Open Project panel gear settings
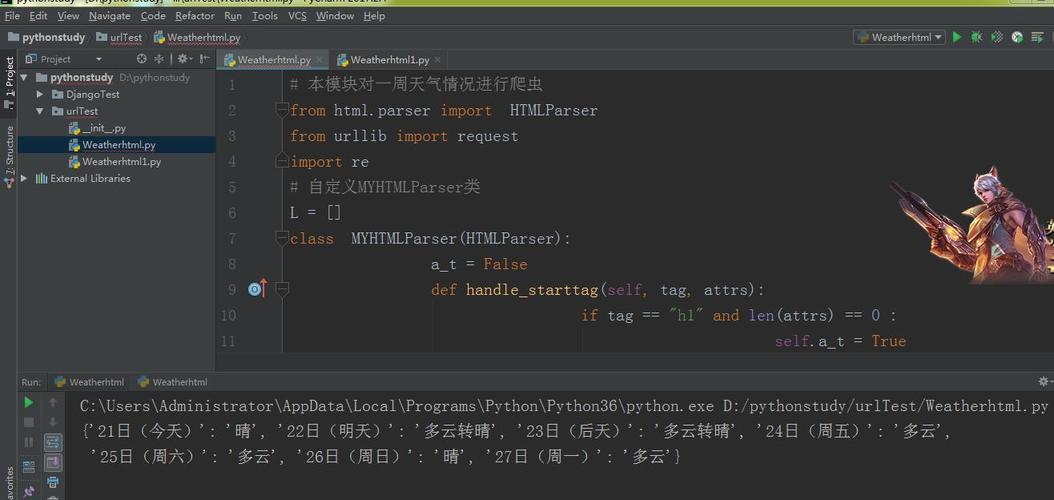 (x=183, y=59)
